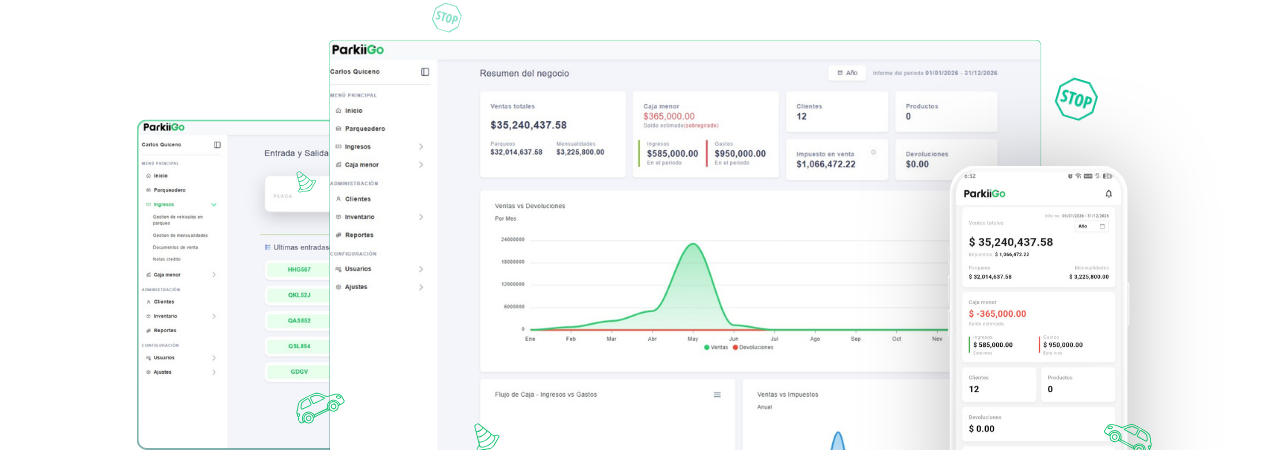
Task: Expand Ingresos in the center dashboard sidebar
Action: [x=421, y=147]
